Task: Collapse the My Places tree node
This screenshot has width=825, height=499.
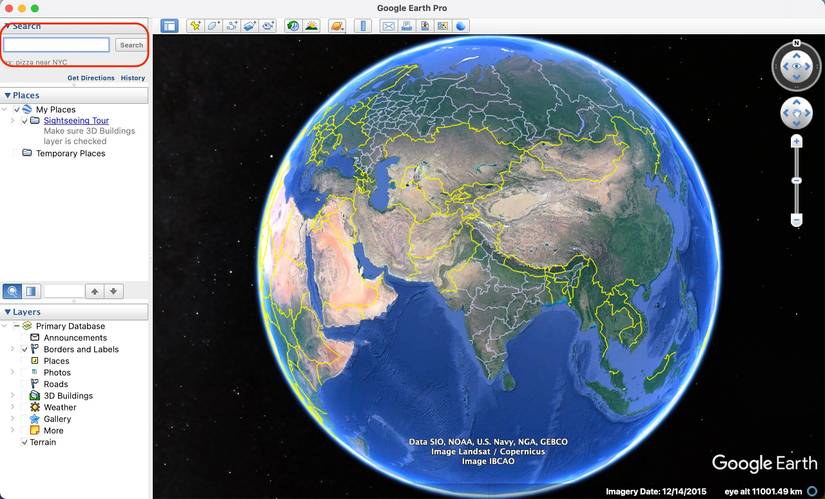Action: pos(5,109)
